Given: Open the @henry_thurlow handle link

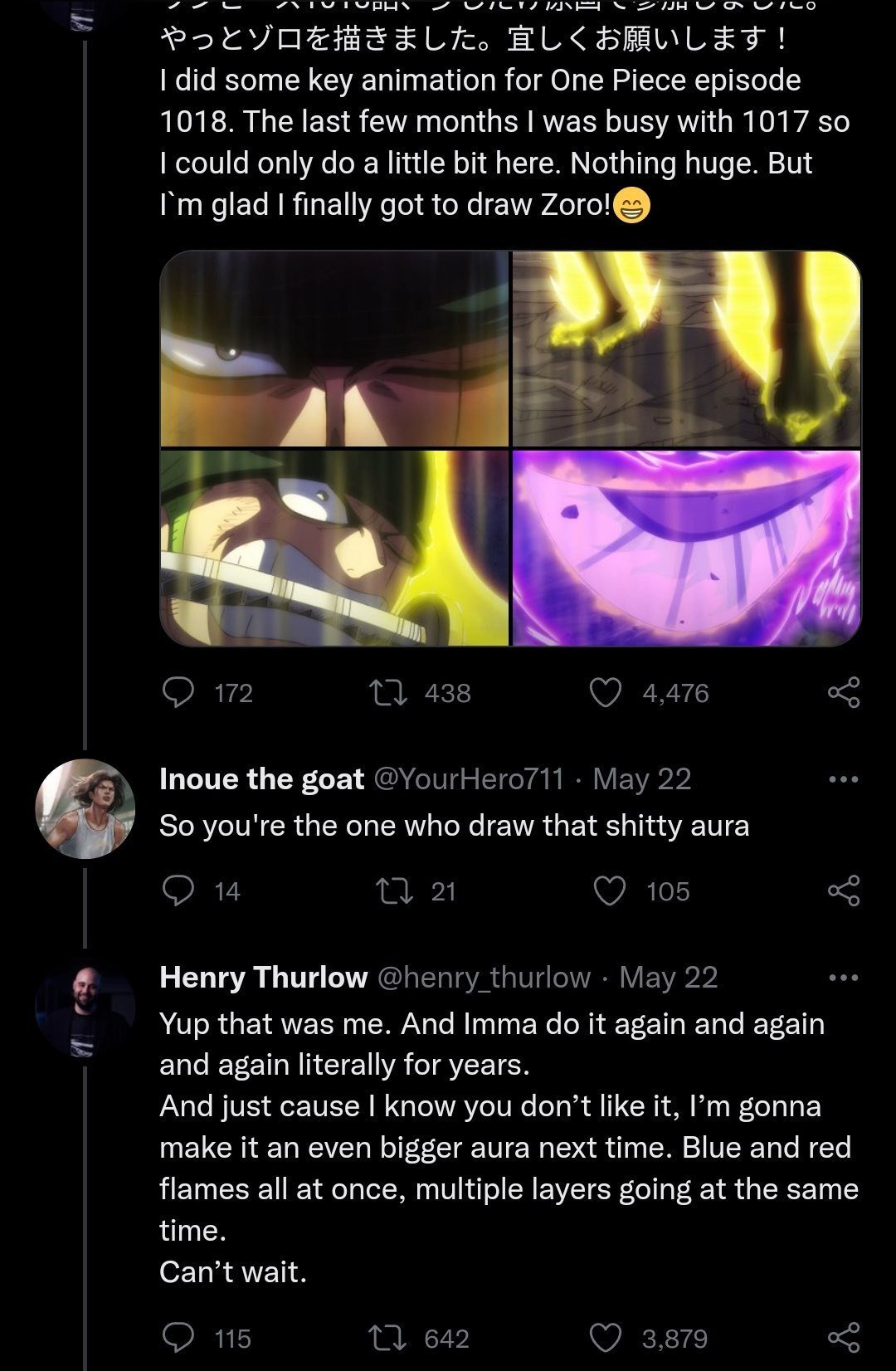Looking at the screenshot, I should pyautogui.click(x=484, y=978).
